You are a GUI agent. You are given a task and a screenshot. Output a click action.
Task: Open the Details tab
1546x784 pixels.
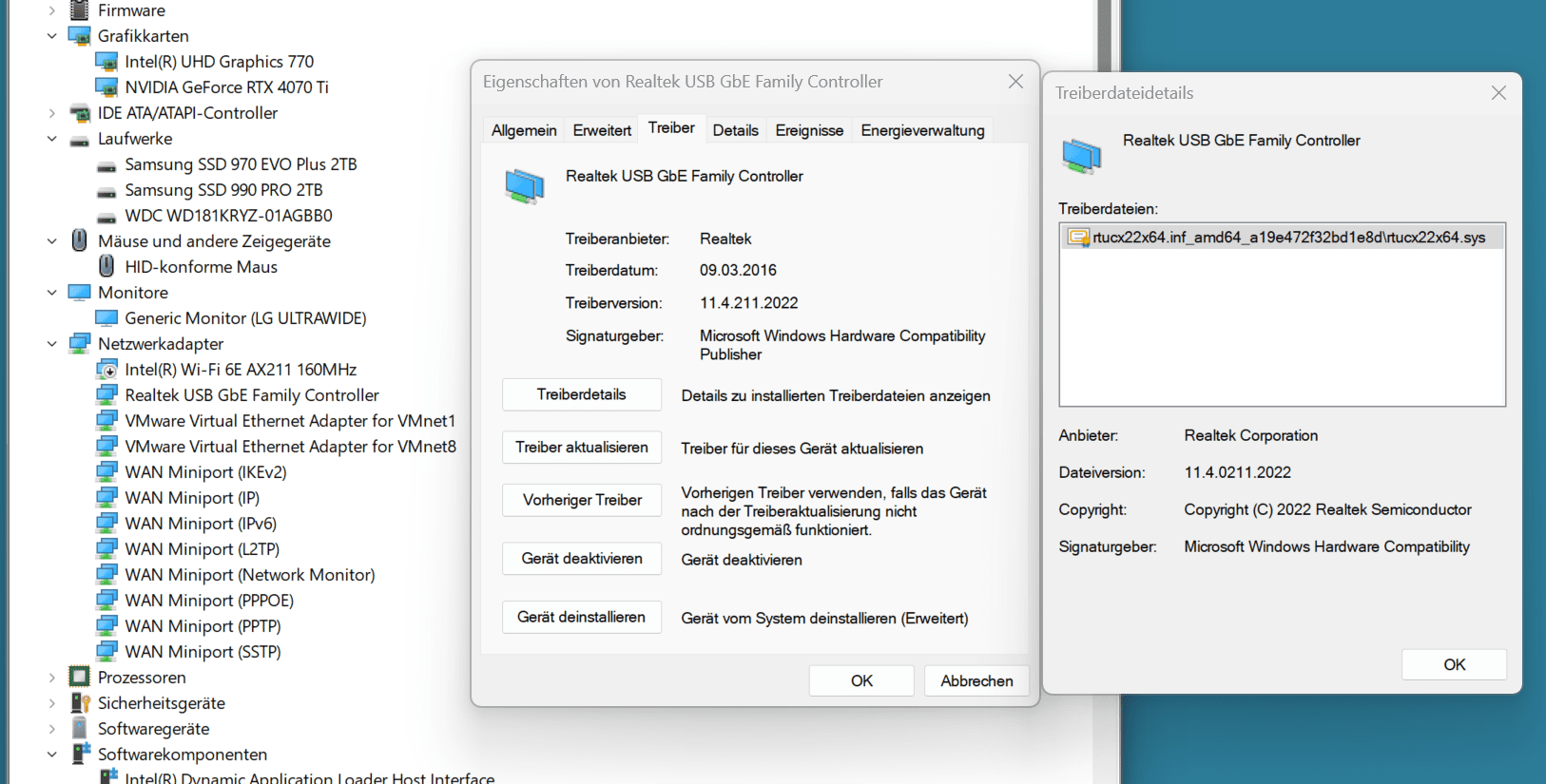pos(735,130)
